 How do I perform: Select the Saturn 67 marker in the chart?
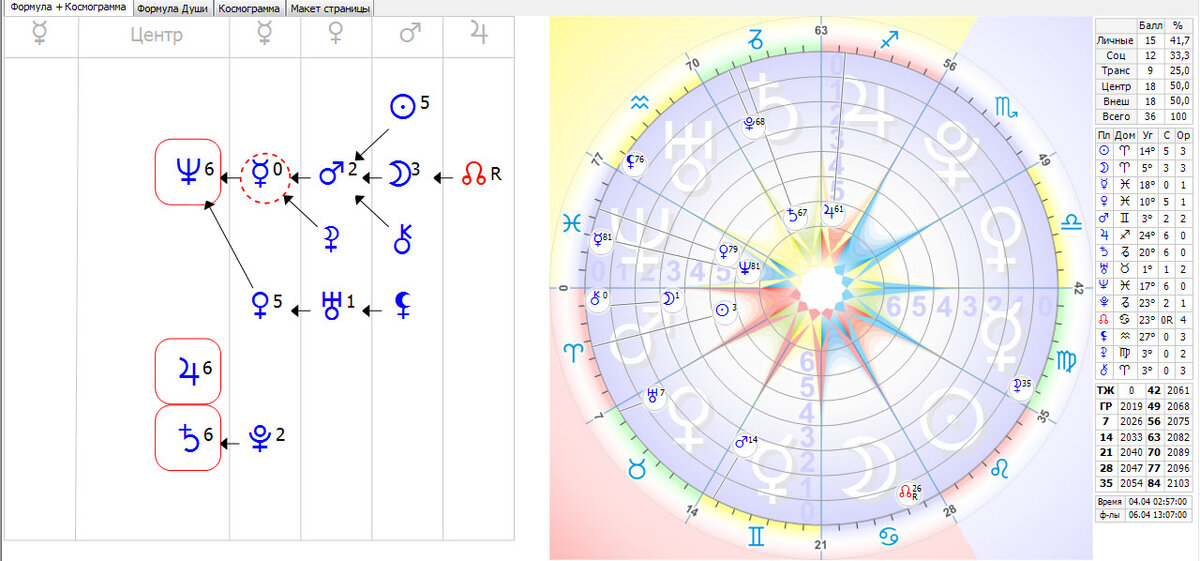coord(795,213)
